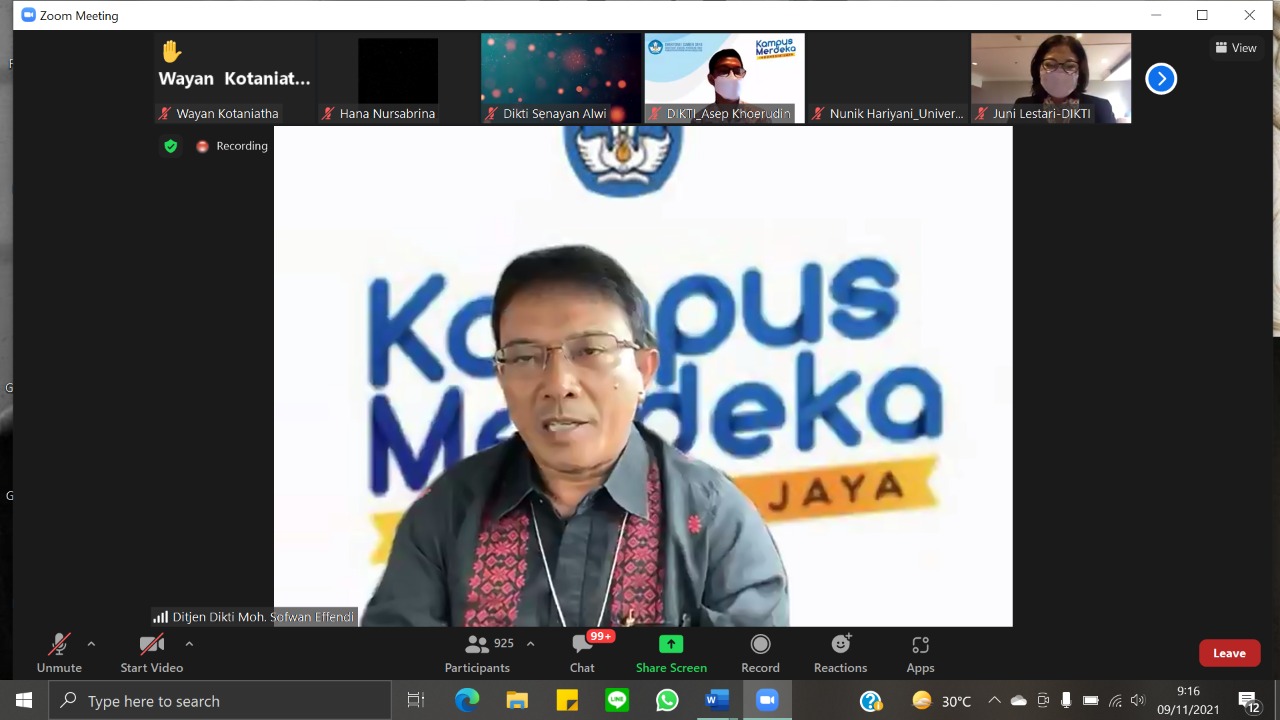Click the taskbar search box
Screen dimensions: 1280x720
click(x=220, y=701)
